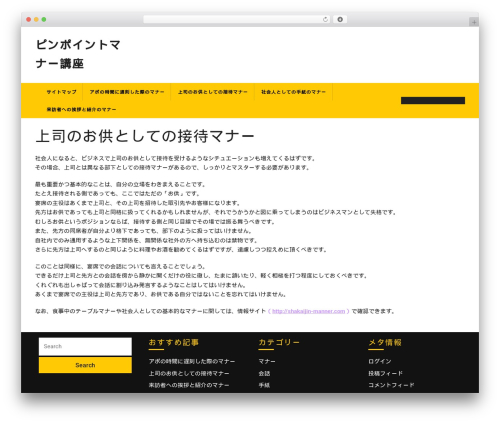This screenshot has width=500, height=423.
Task: Open the コメントフィード link
Action: point(391,385)
